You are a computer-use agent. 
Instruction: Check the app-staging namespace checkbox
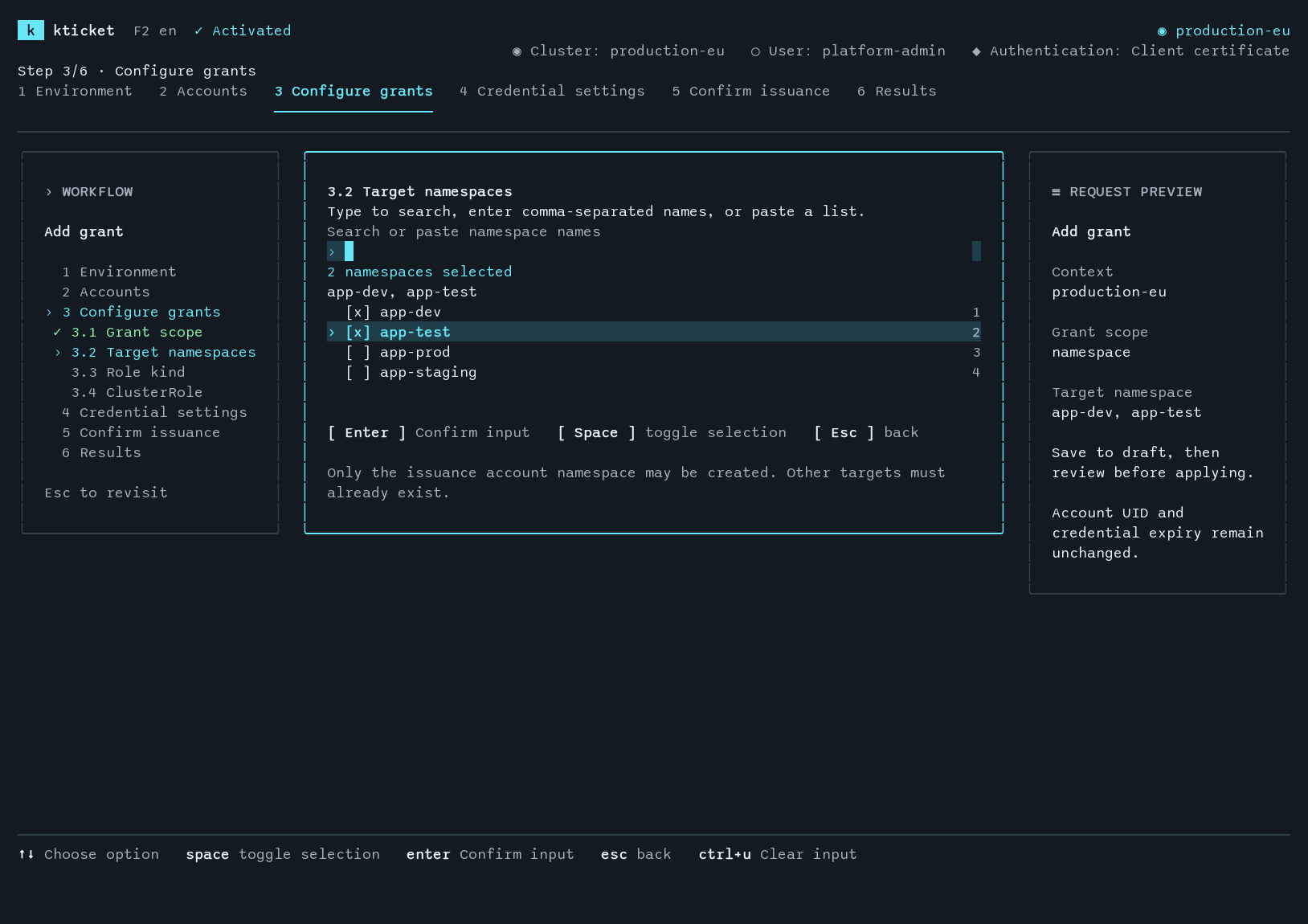tap(358, 372)
